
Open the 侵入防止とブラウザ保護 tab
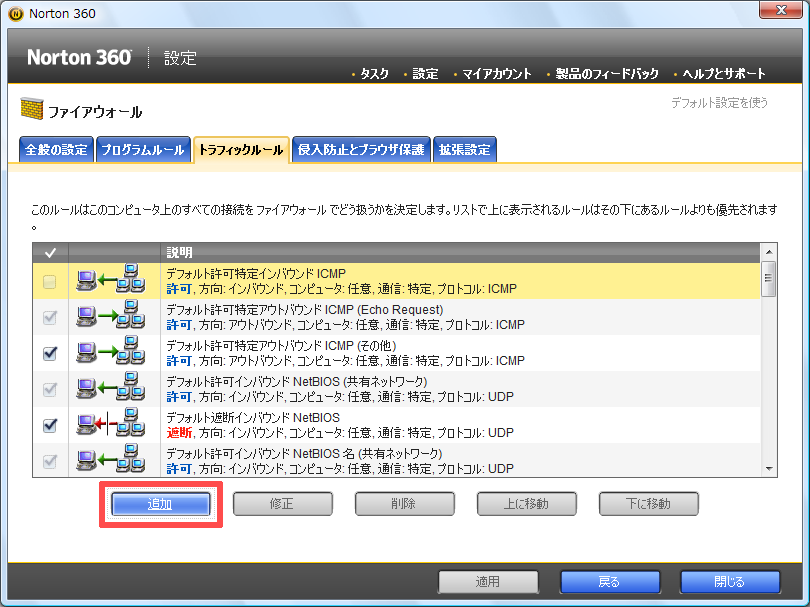(x=362, y=150)
